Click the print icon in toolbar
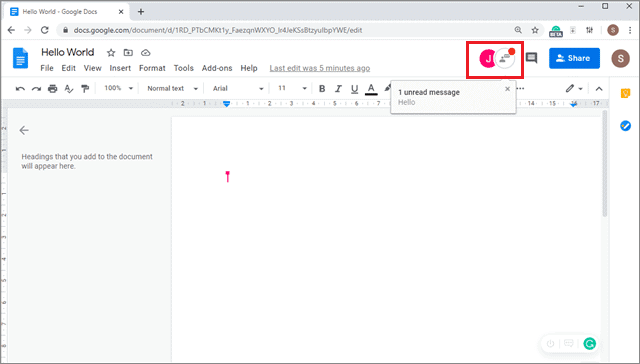Screen dimensions: 640x364 [x=52, y=89]
